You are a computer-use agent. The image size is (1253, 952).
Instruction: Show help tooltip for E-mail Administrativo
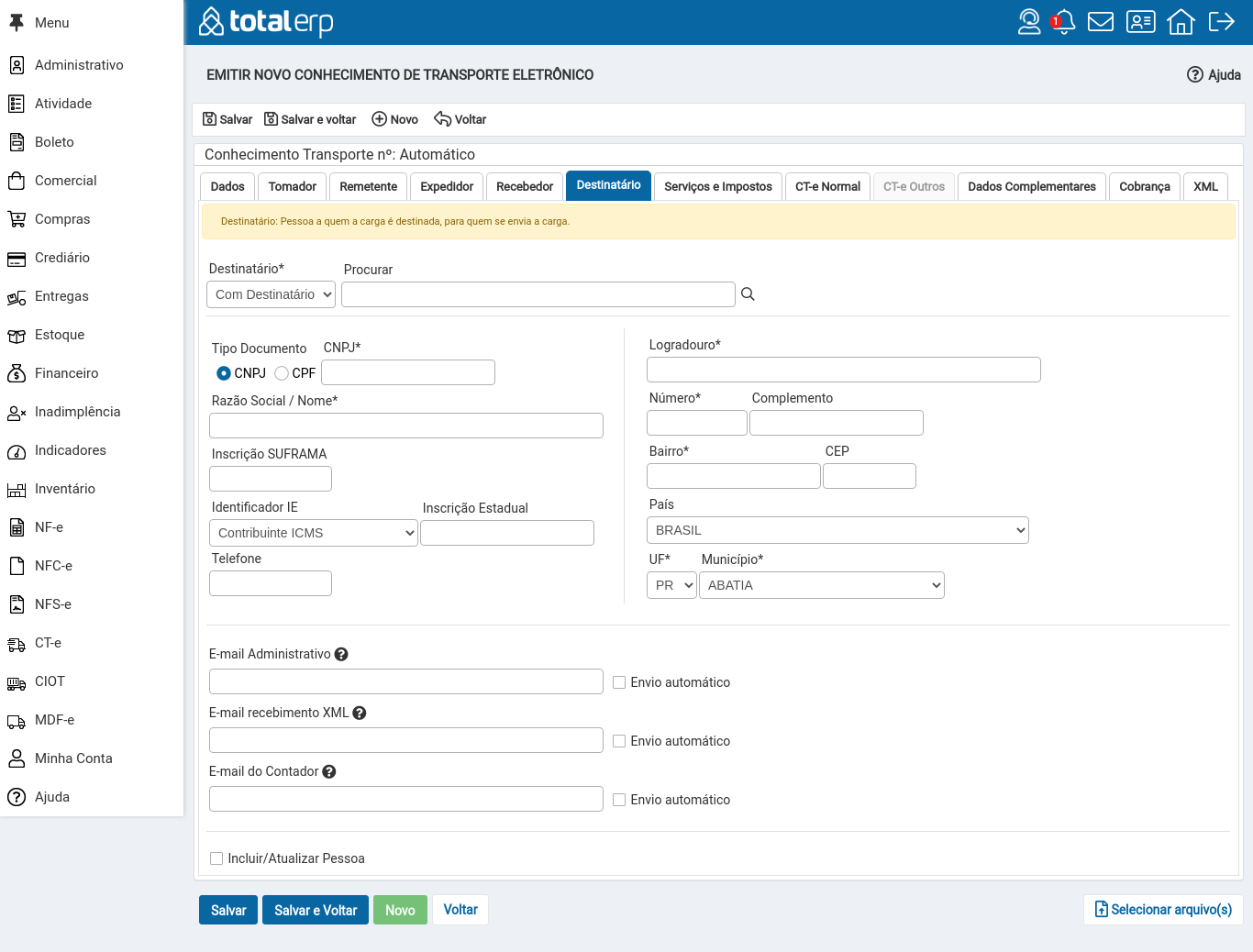point(341,655)
